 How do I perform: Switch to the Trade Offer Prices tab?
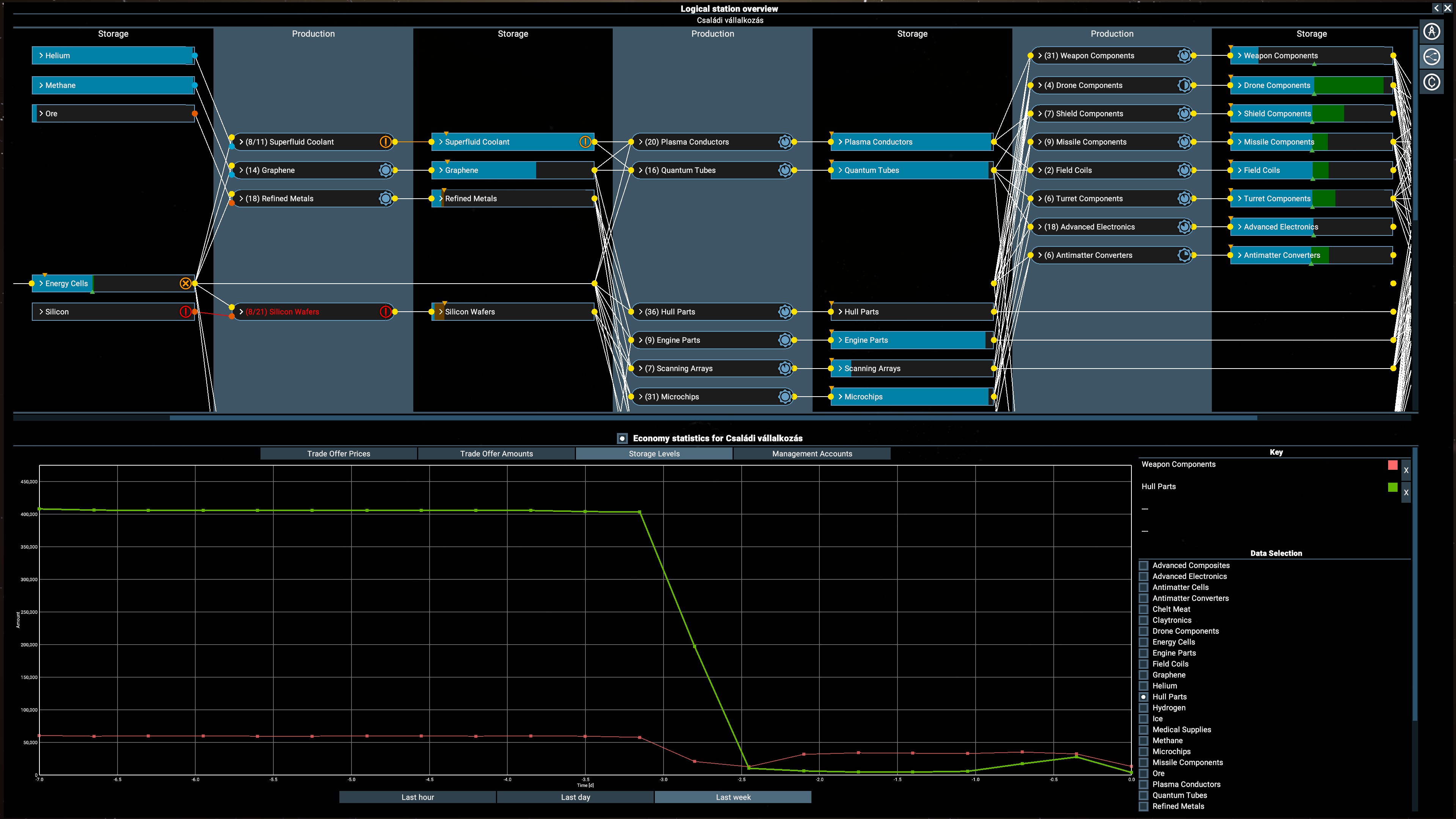(339, 453)
